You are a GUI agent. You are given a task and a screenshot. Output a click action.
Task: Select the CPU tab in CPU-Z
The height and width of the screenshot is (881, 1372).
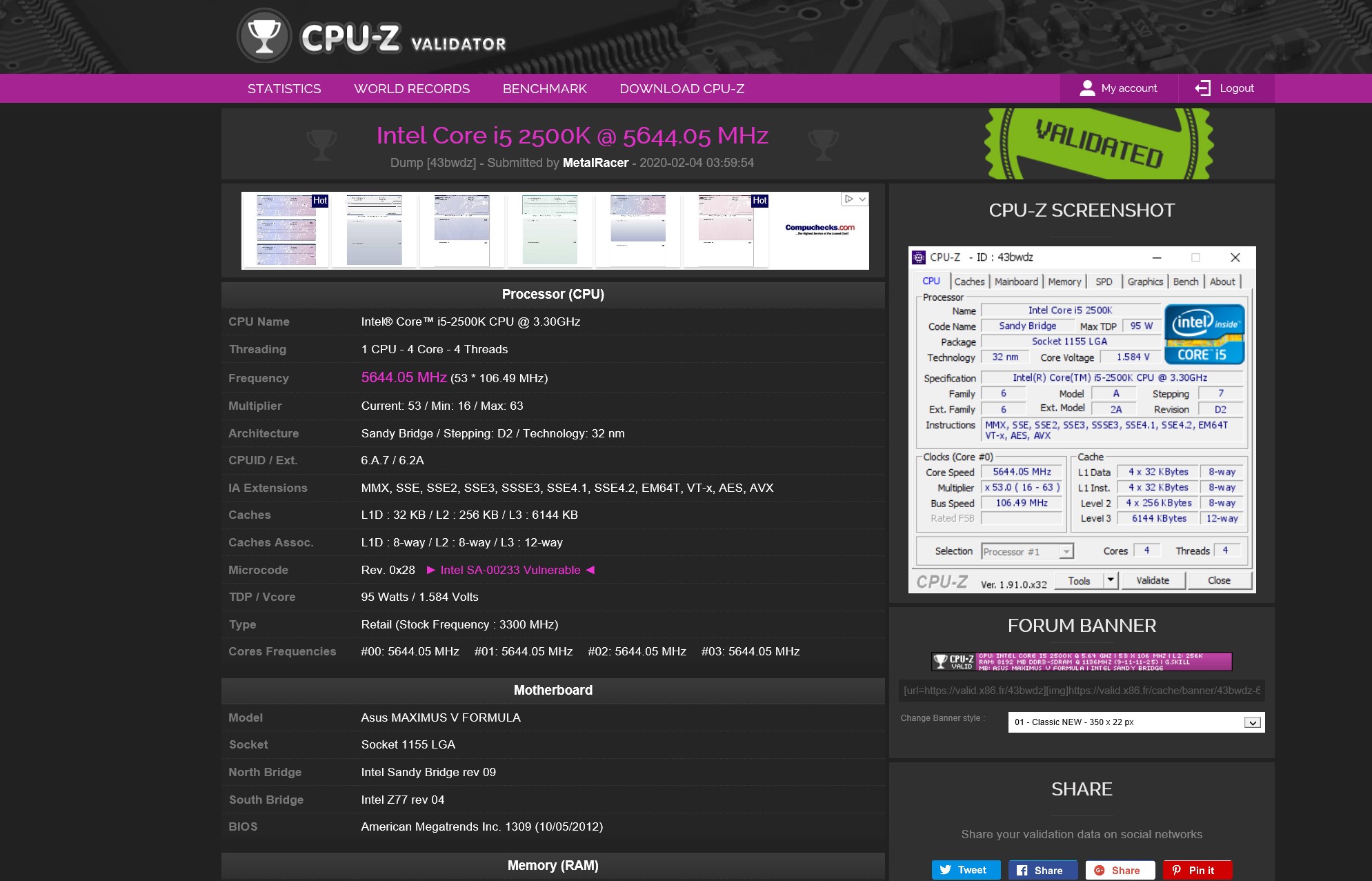[x=931, y=281]
